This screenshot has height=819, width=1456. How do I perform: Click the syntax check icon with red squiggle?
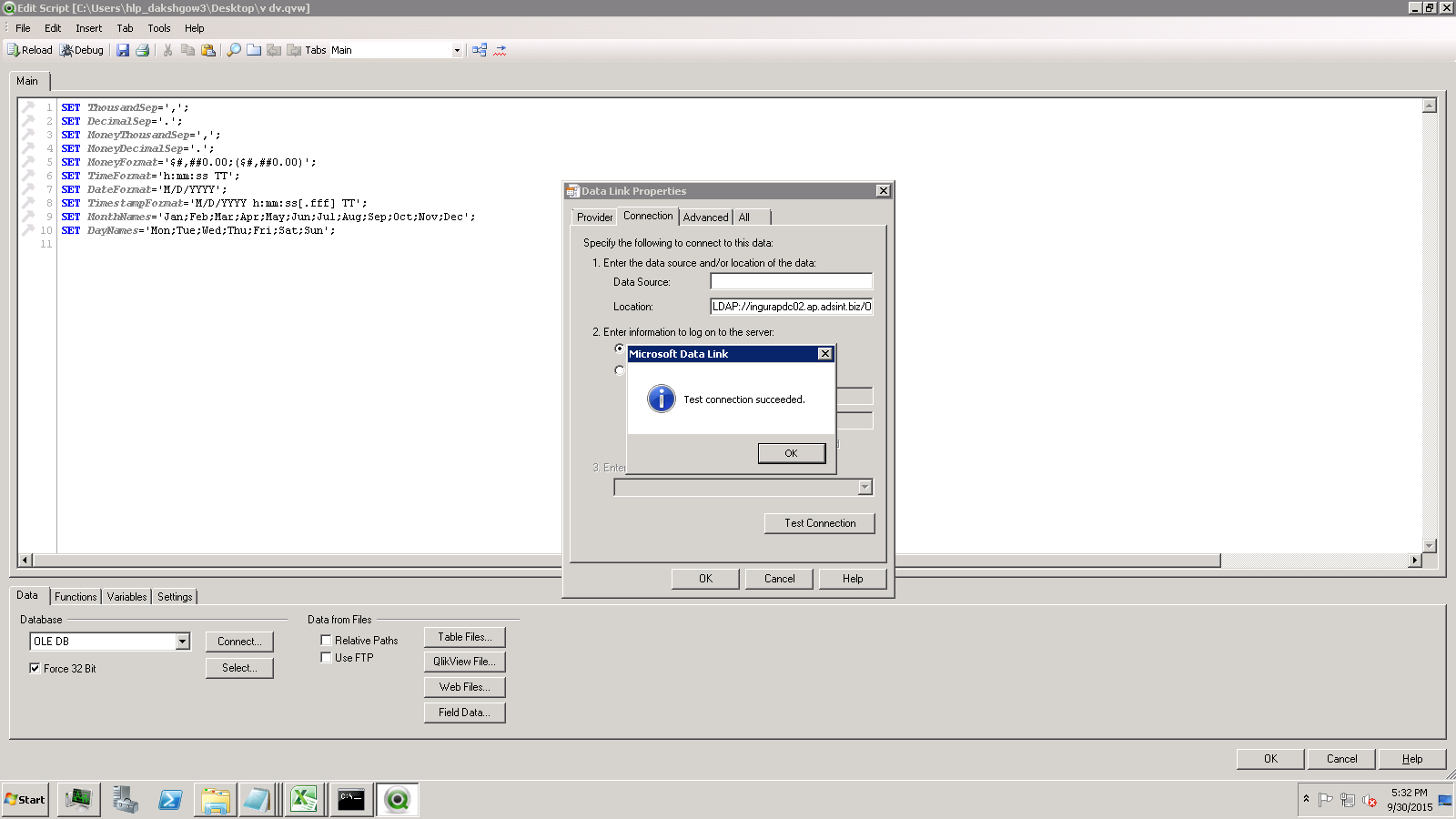click(500, 50)
